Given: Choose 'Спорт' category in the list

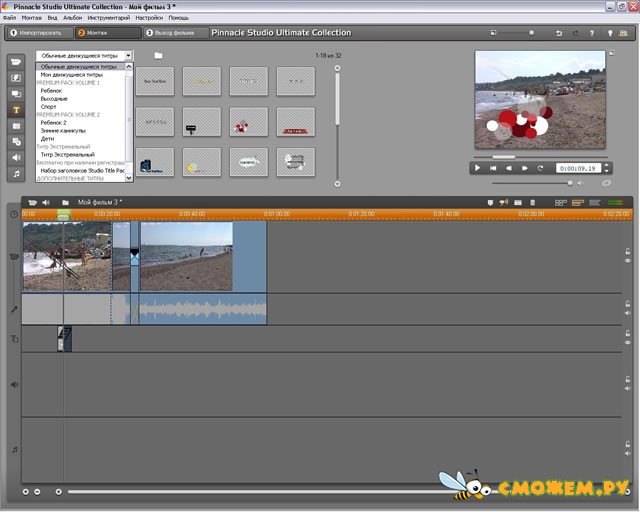Looking at the screenshot, I should tap(48, 107).
